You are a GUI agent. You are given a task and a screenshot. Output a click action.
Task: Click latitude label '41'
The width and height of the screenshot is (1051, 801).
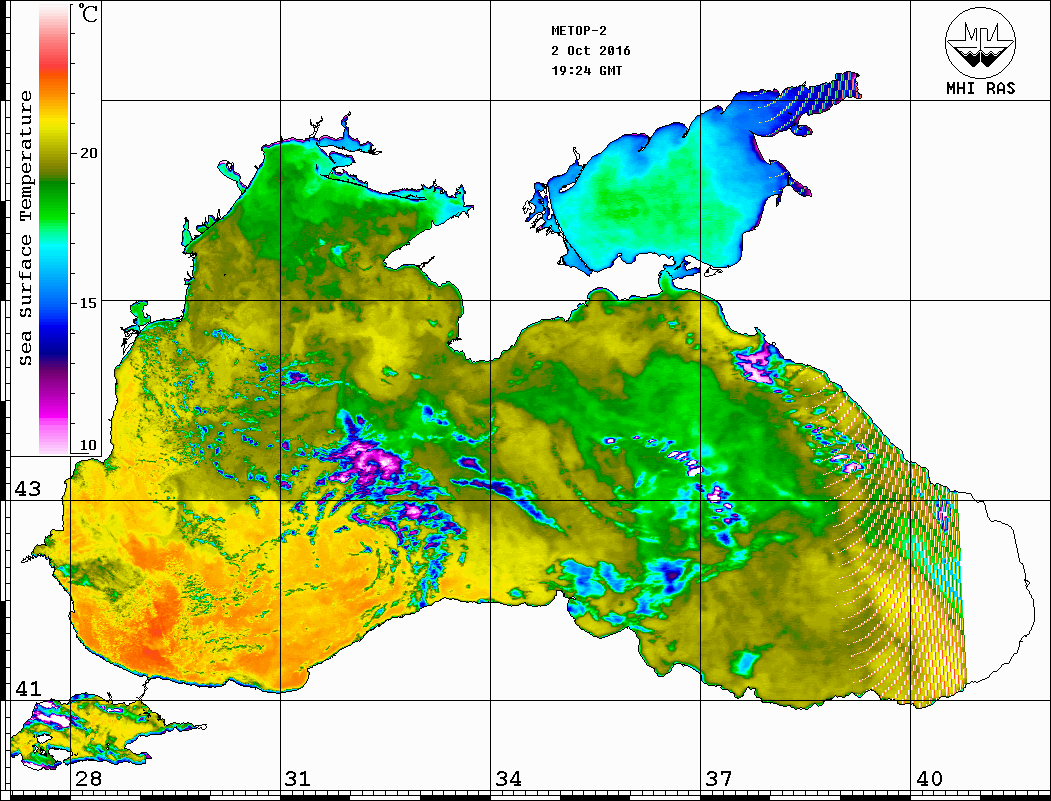(x=27, y=689)
